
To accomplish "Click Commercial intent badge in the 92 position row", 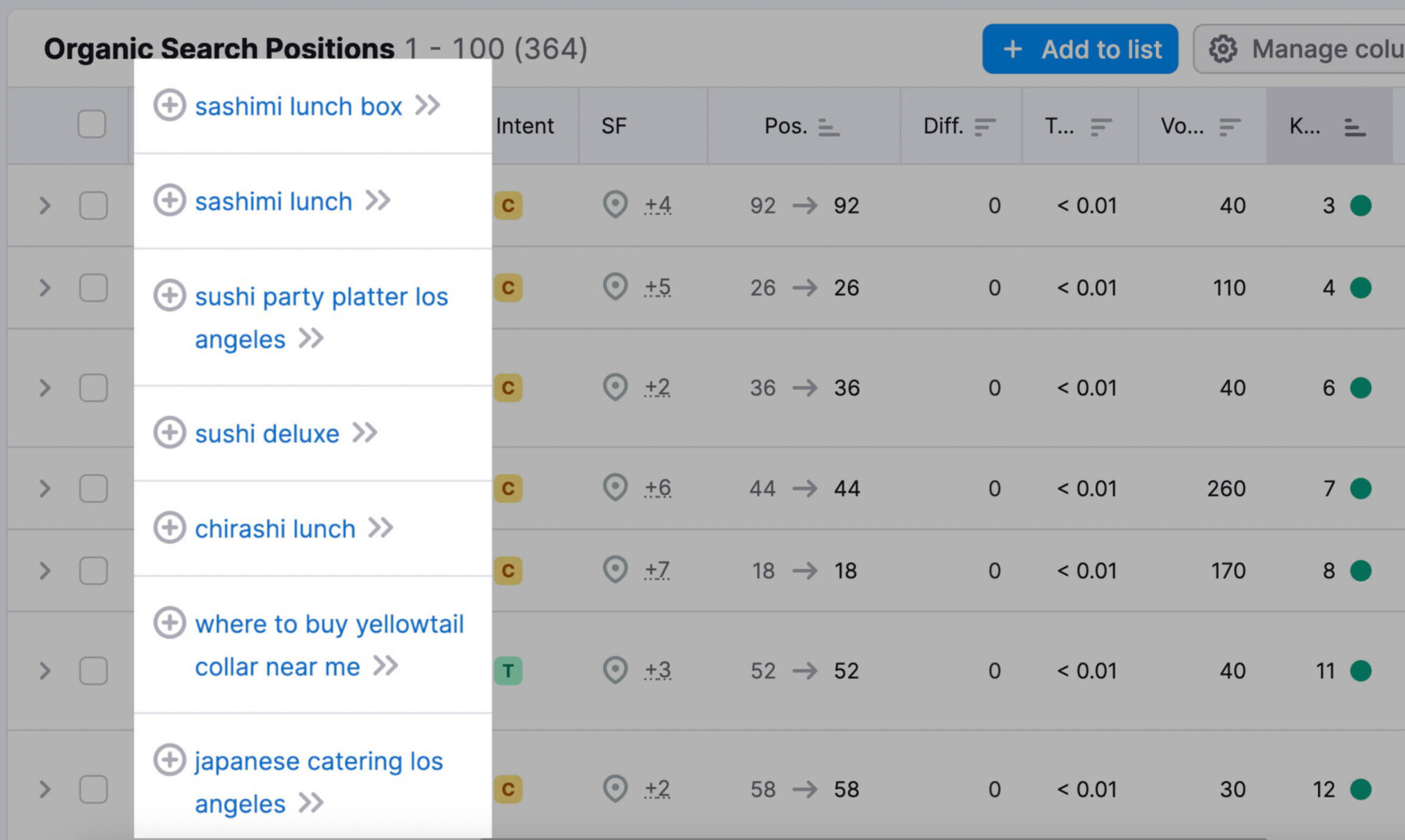I will (x=508, y=206).
